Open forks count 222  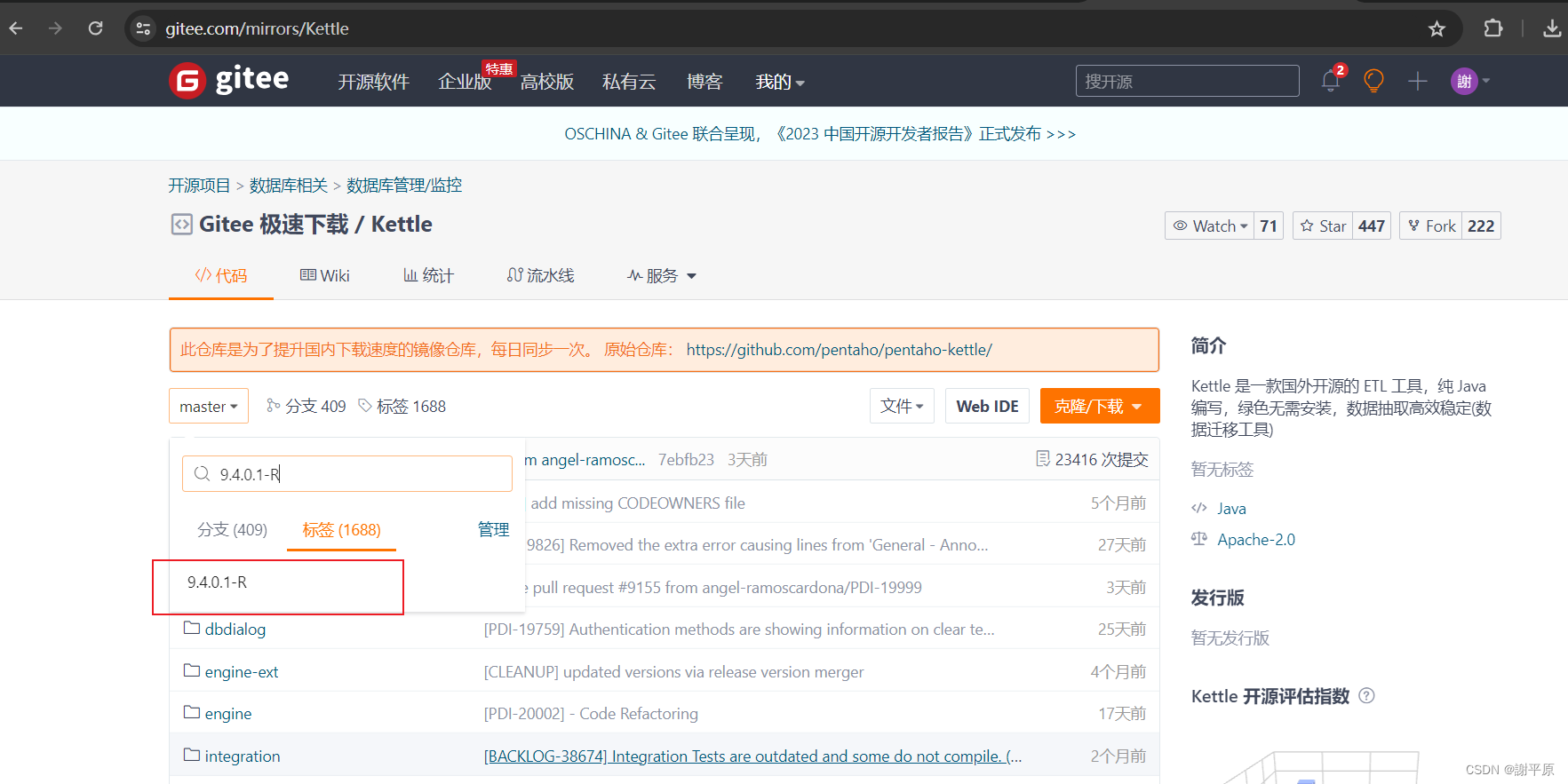(x=1481, y=226)
